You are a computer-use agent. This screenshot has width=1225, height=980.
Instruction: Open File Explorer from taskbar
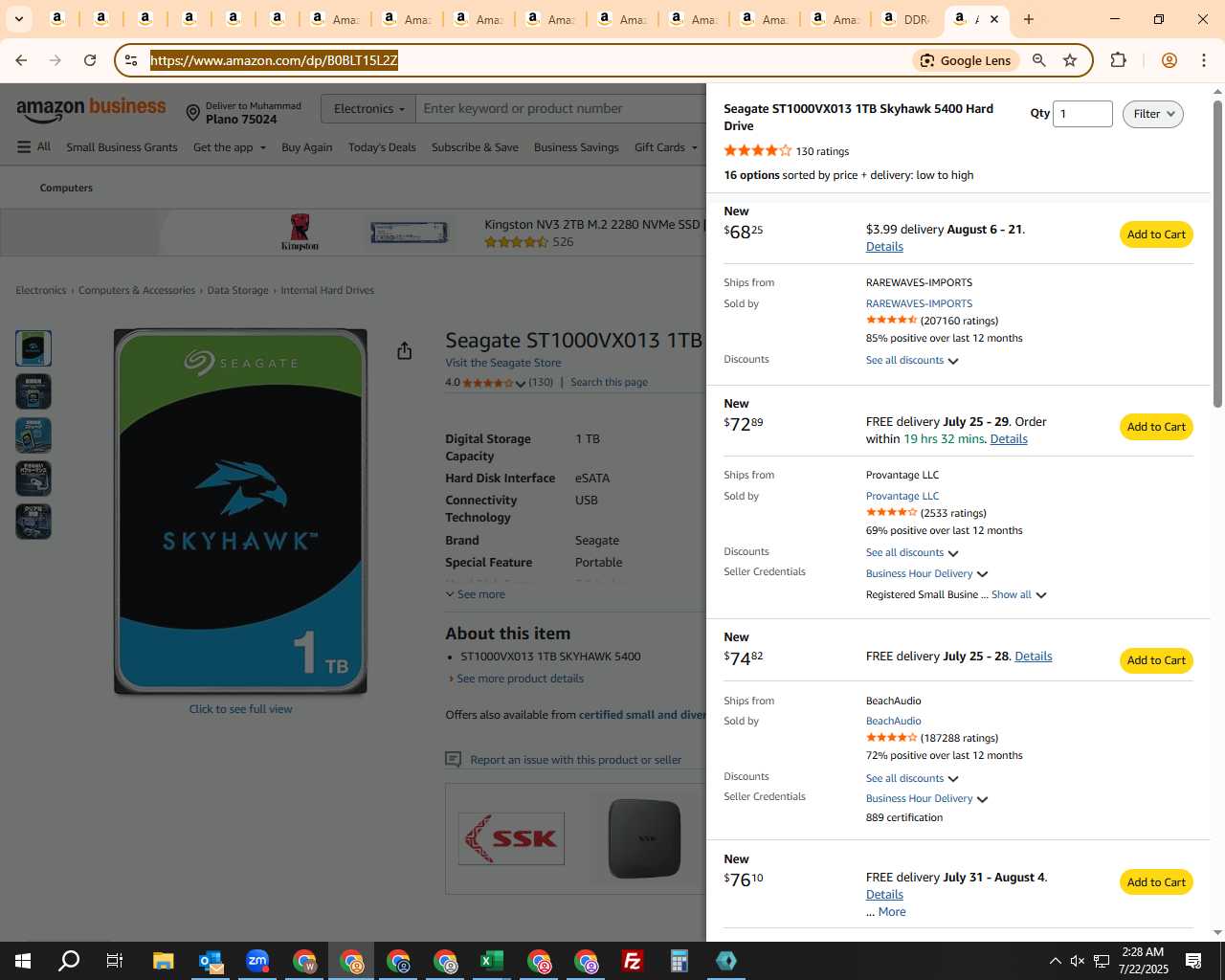163,961
